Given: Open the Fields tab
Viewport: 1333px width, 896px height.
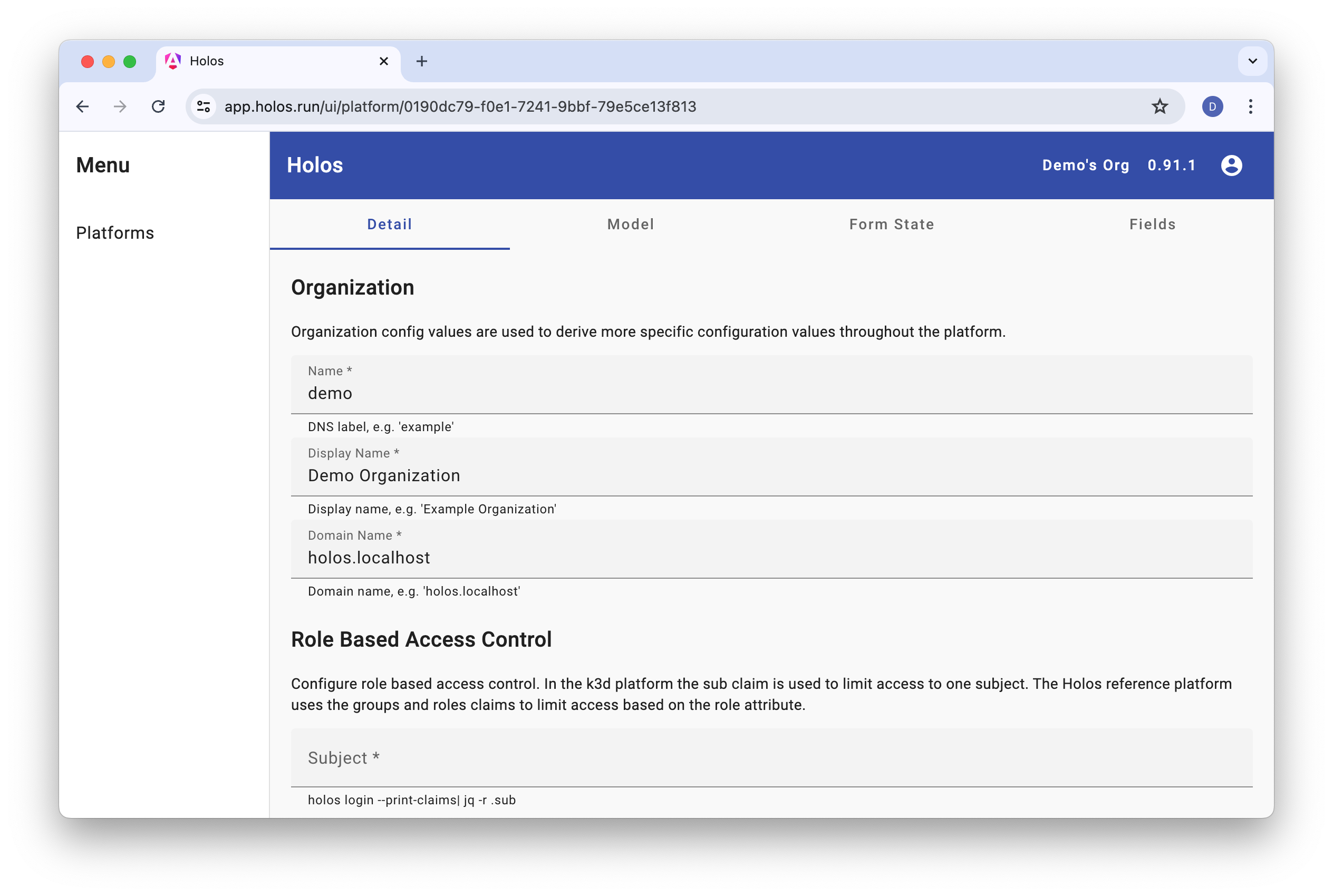Looking at the screenshot, I should click(x=1152, y=225).
